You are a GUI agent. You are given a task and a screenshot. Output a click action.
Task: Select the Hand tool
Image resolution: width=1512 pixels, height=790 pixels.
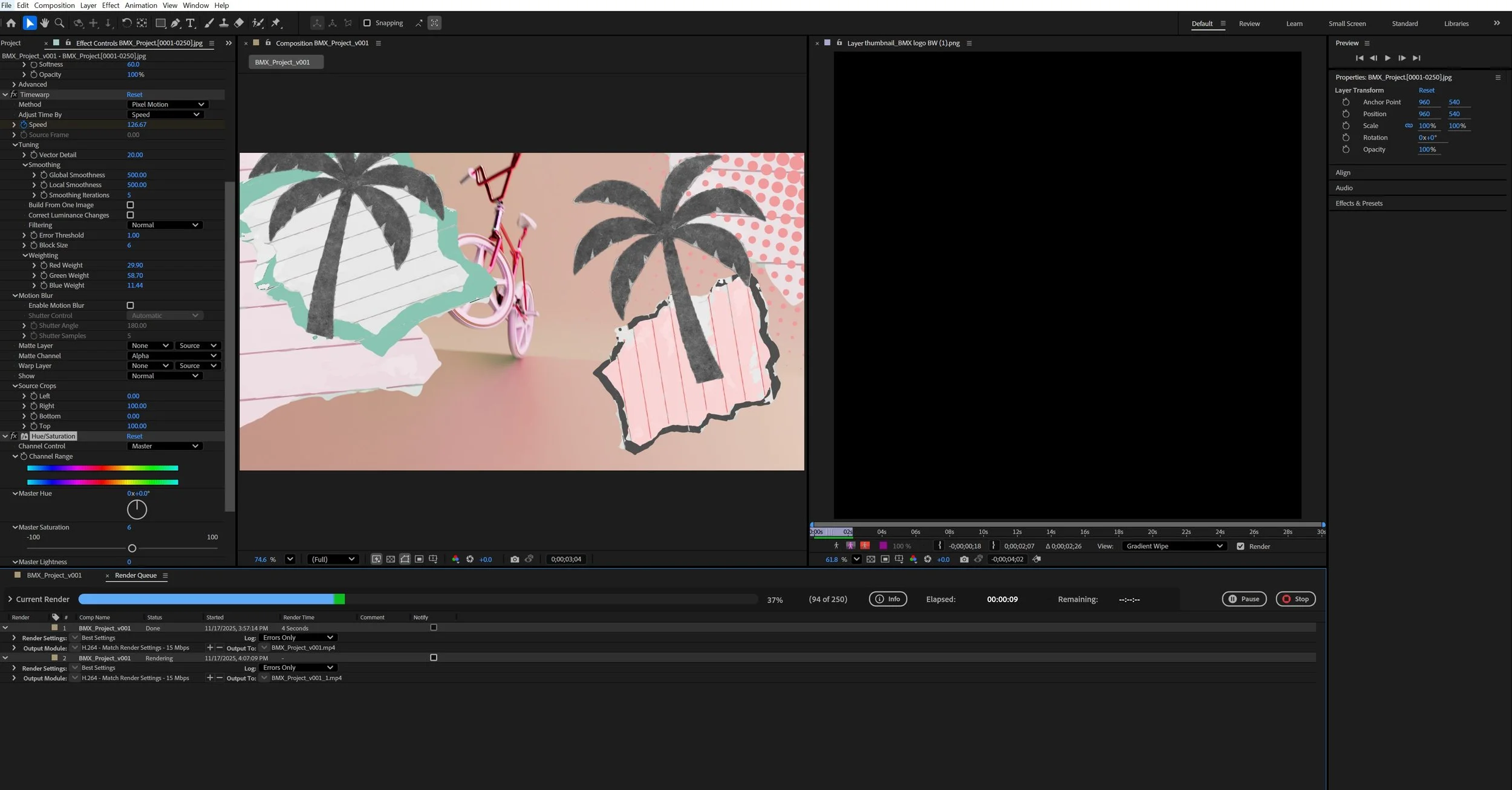[x=44, y=23]
